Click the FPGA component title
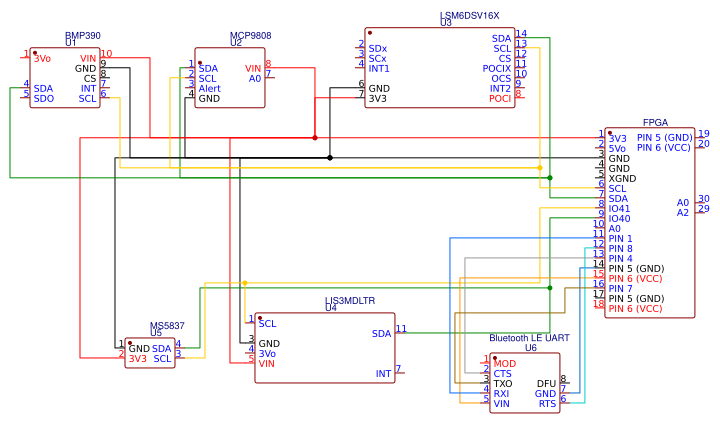 pyautogui.click(x=655, y=122)
